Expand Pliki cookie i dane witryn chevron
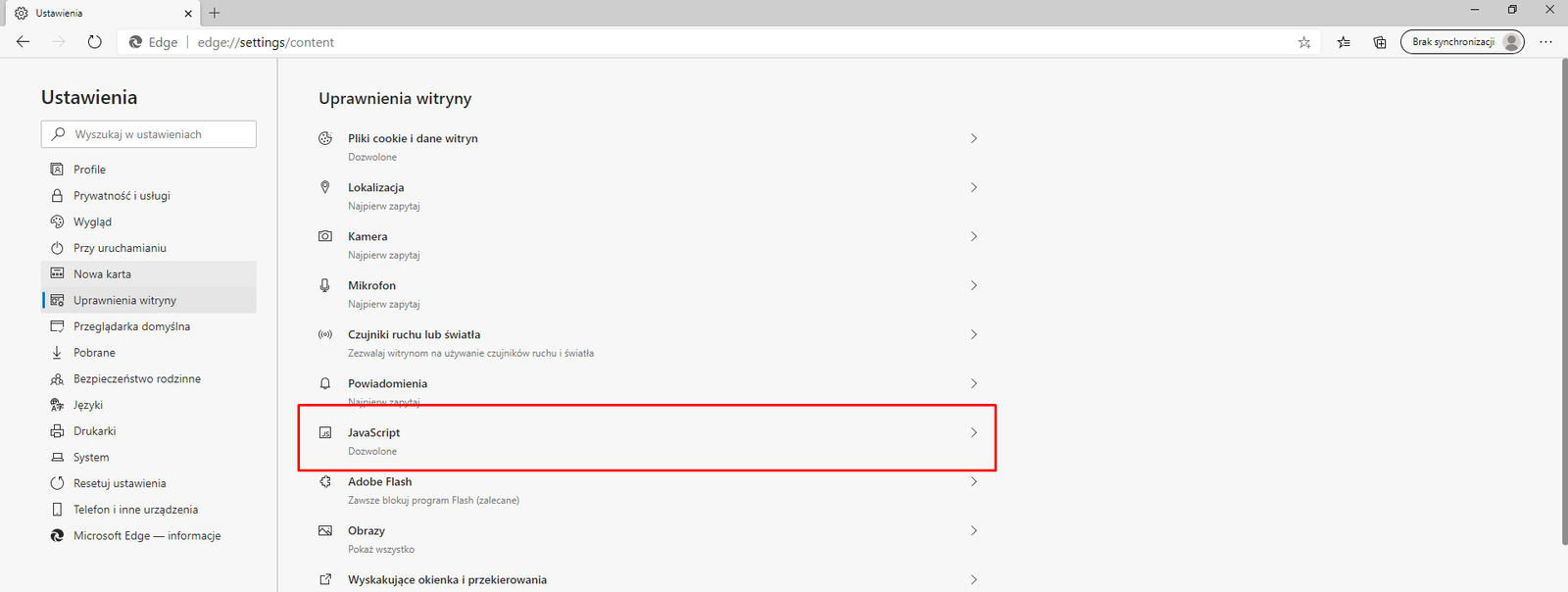Viewport: 1568px width, 592px height. pyautogui.click(x=973, y=138)
